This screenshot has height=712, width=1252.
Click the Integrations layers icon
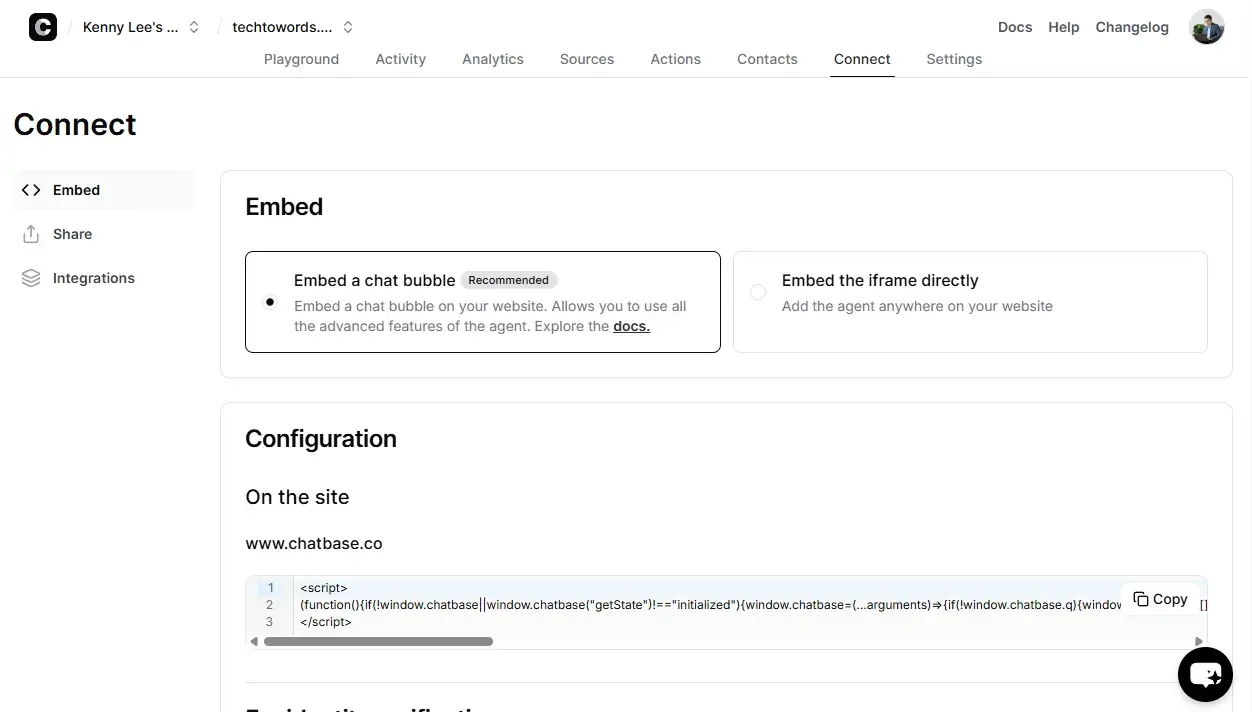(x=31, y=278)
